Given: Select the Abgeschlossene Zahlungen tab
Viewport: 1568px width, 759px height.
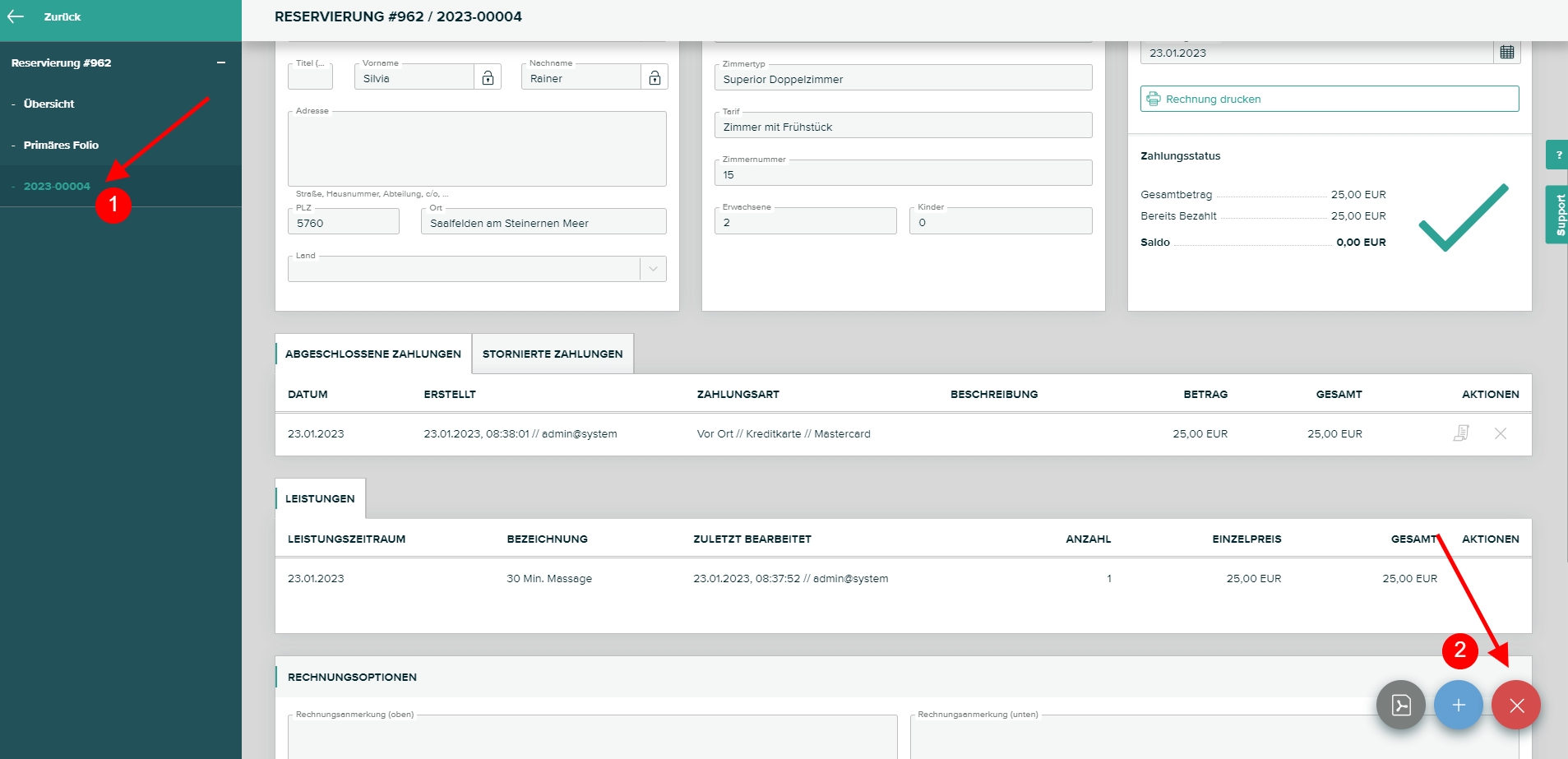Looking at the screenshot, I should 372,354.
